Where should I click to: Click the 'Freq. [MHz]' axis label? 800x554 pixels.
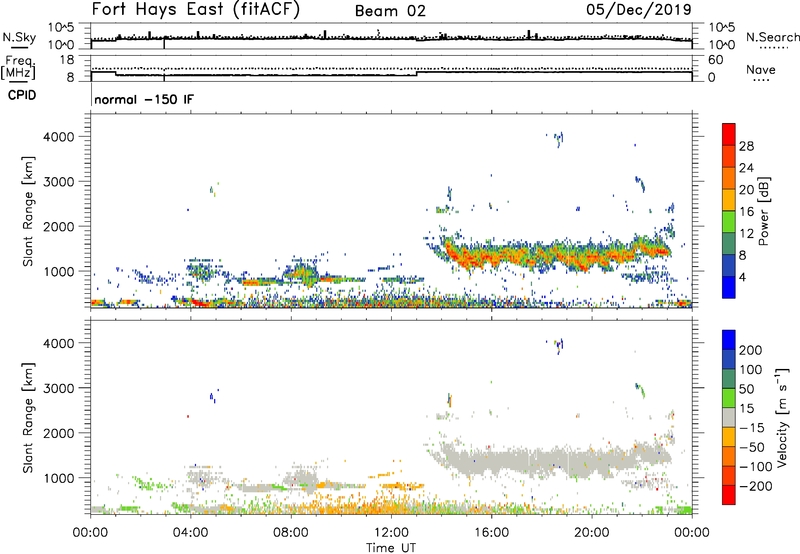pyautogui.click(x=19, y=67)
